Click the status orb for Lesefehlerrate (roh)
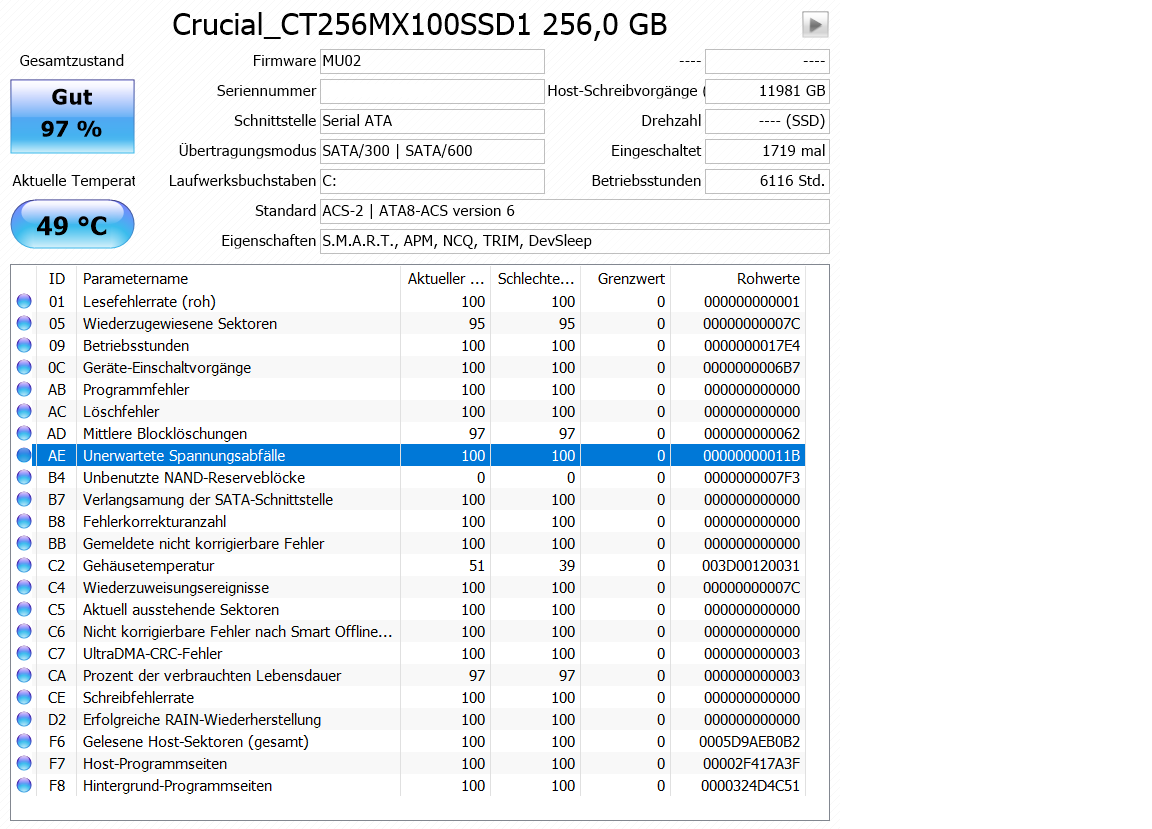 24,301
